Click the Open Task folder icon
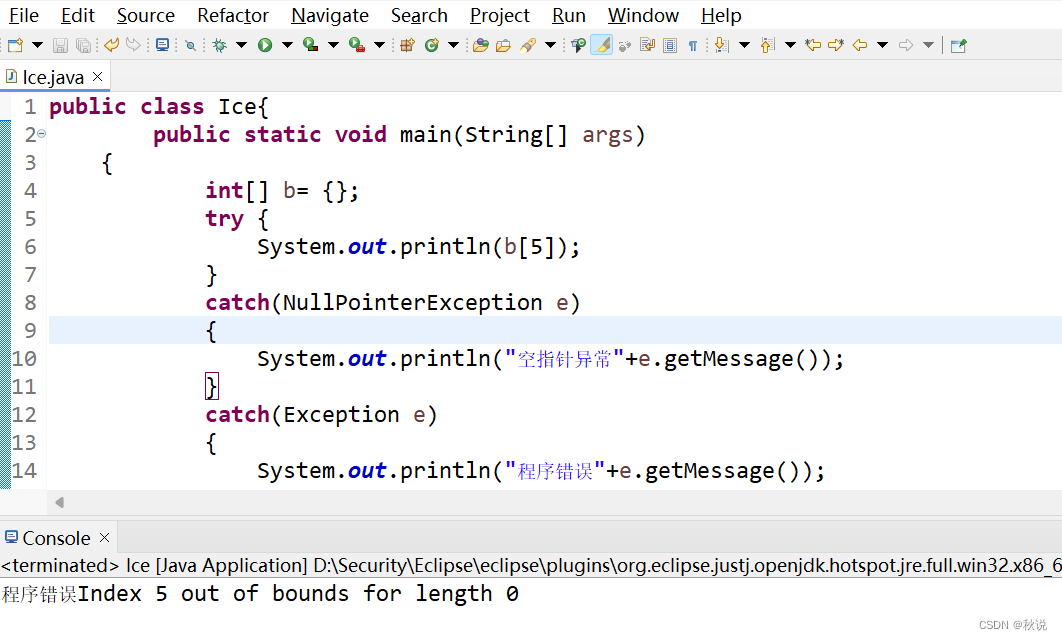 (503, 45)
